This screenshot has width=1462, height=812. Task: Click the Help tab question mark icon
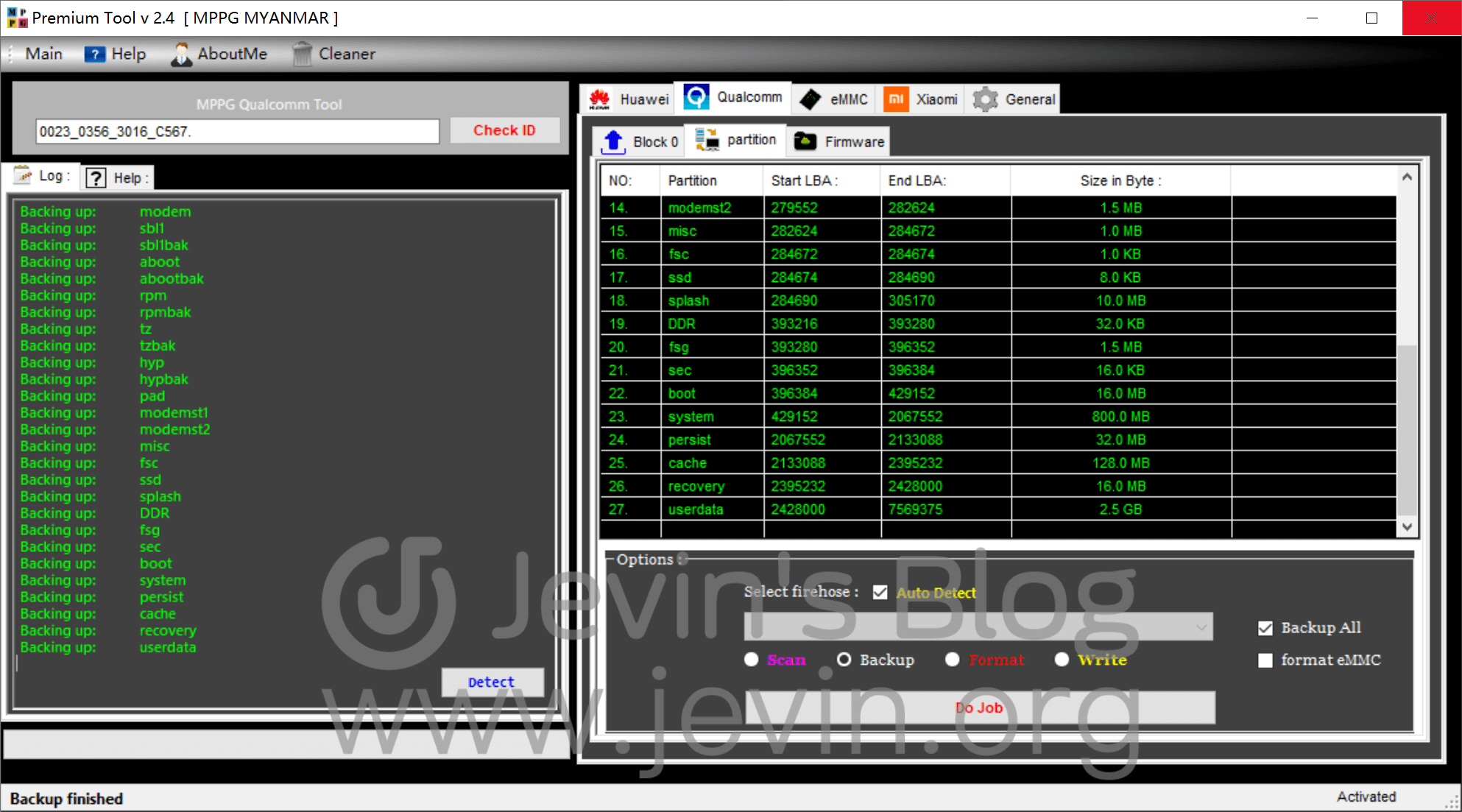[96, 178]
